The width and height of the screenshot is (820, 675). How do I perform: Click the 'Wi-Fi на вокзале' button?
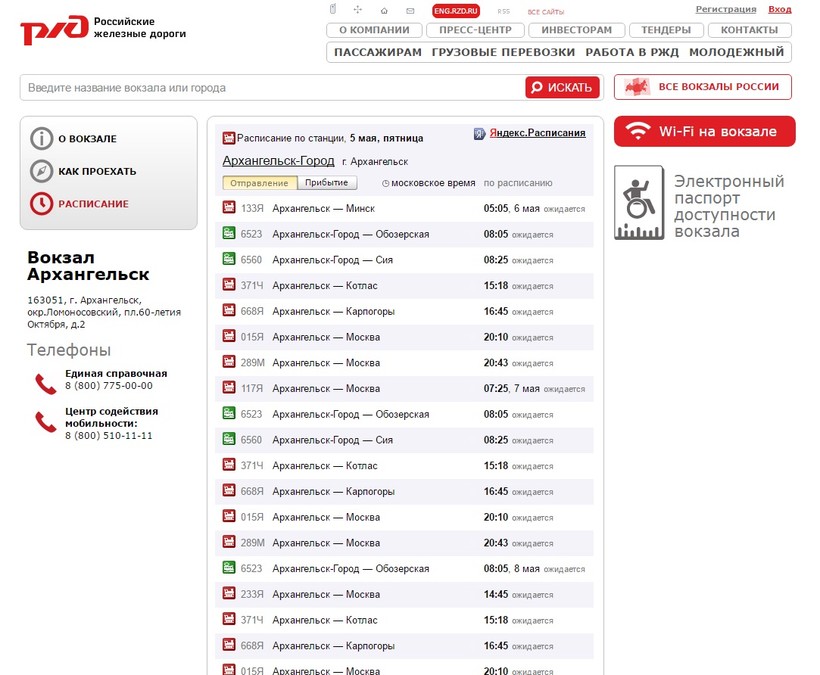704,132
